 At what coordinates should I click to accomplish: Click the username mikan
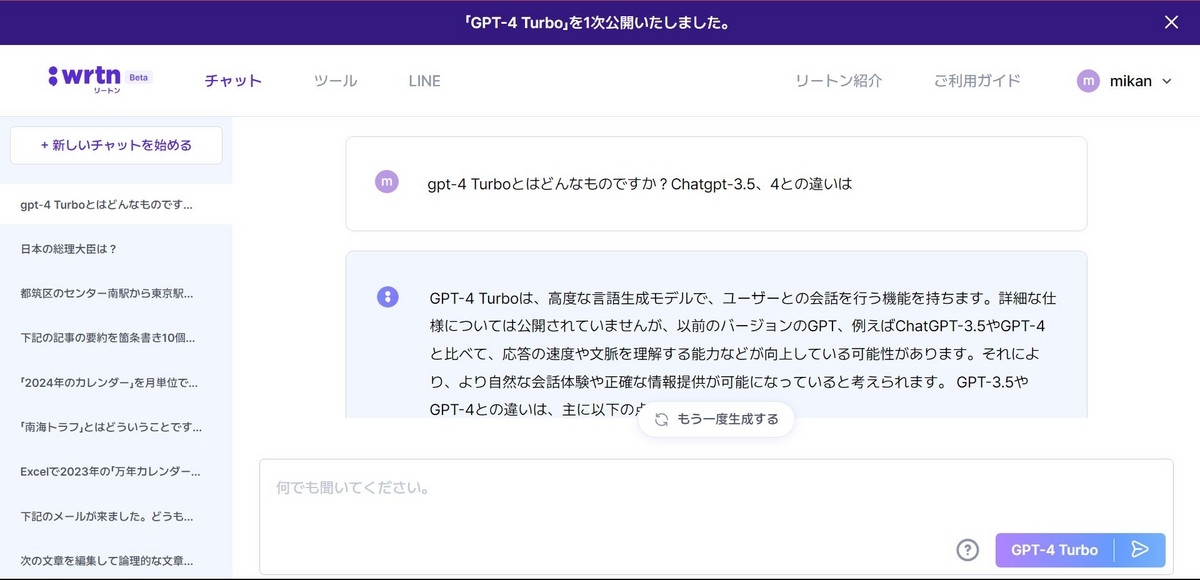click(x=1131, y=81)
